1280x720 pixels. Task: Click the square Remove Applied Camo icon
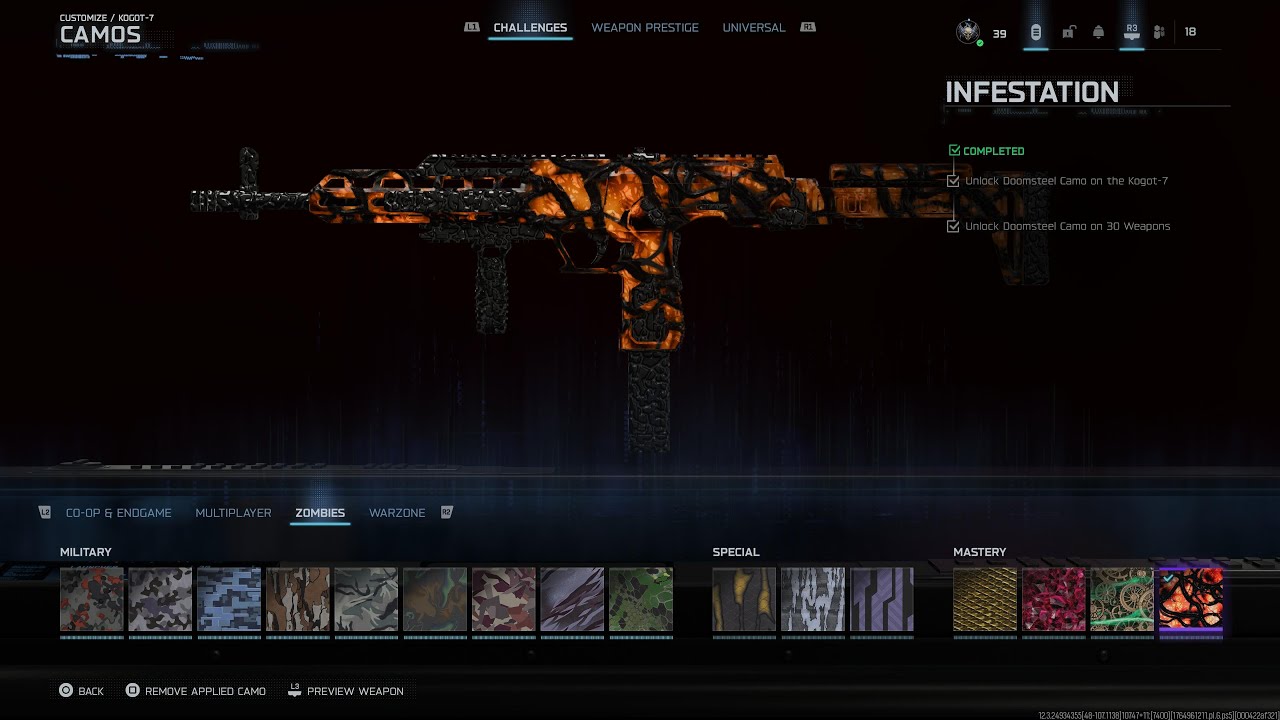pyautogui.click(x=132, y=690)
